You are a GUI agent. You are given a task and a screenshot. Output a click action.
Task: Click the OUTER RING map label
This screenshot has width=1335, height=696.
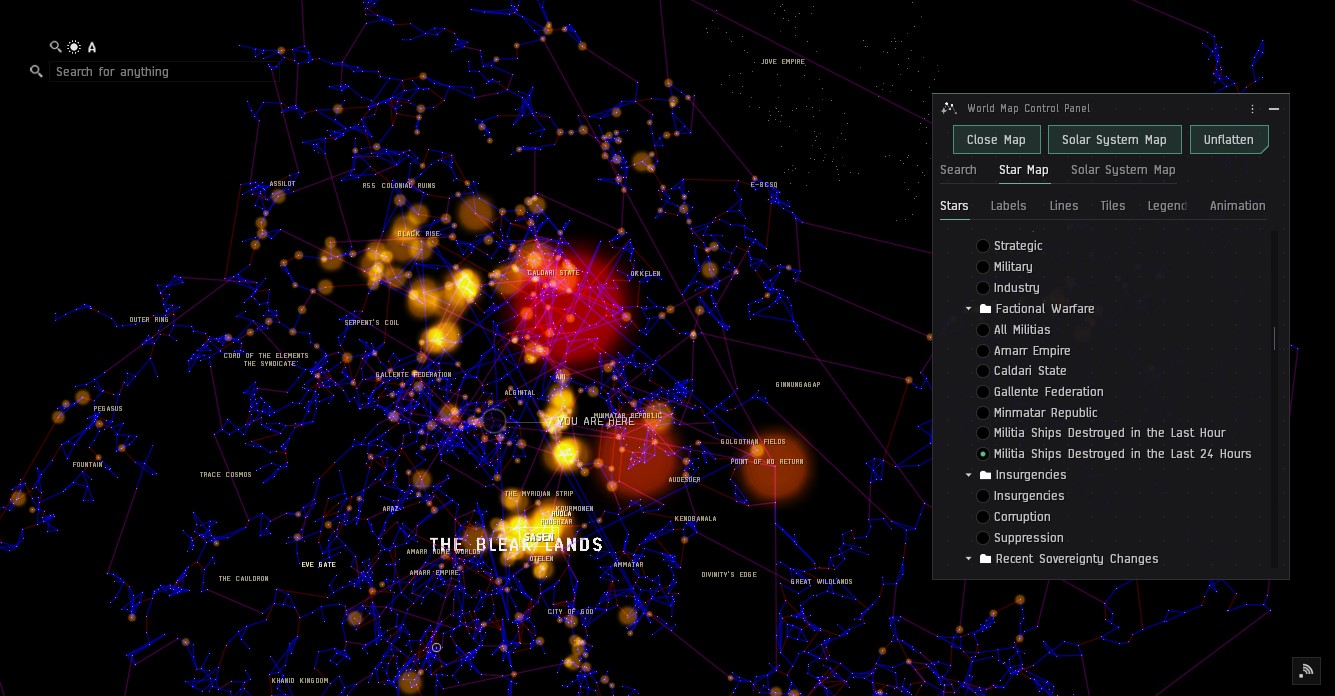point(149,320)
